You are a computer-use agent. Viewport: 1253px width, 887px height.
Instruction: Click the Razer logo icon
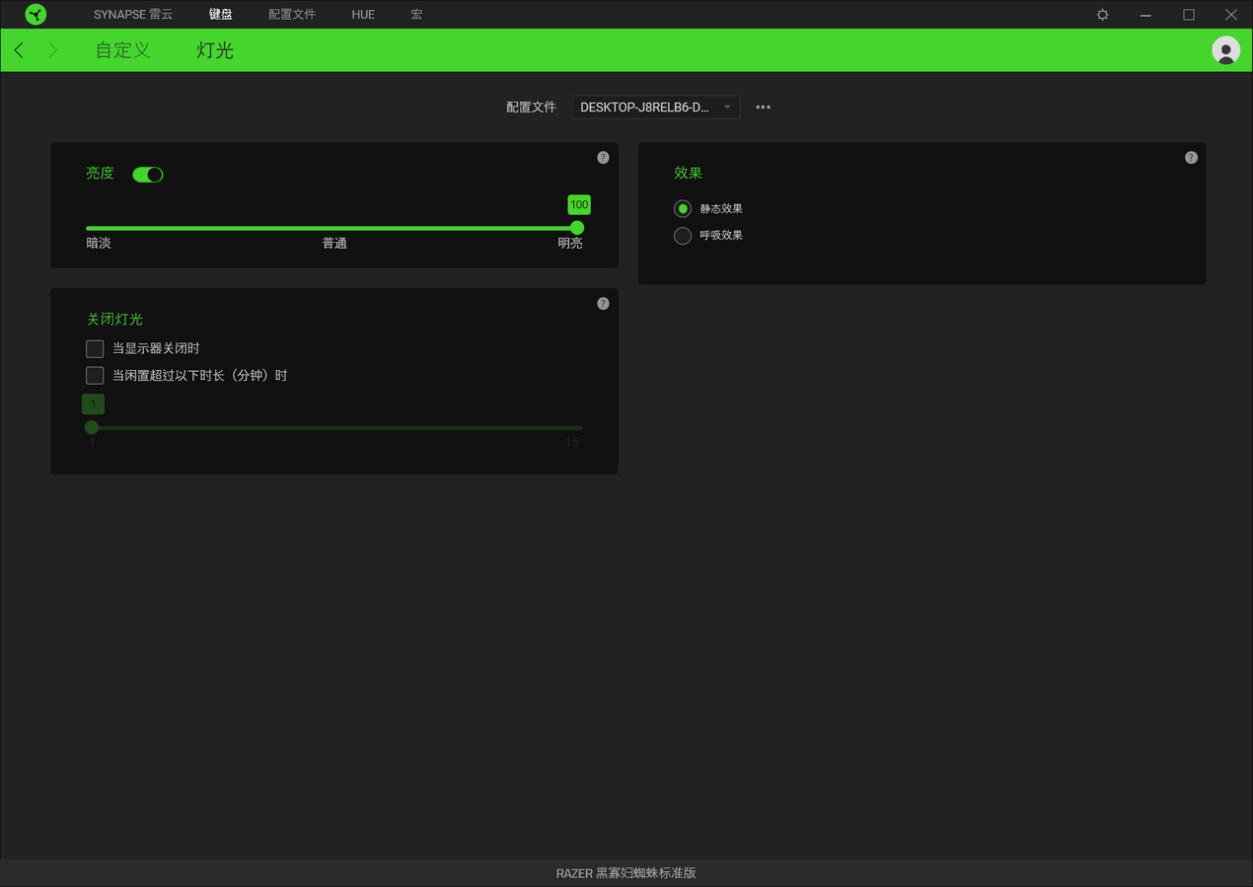click(36, 14)
